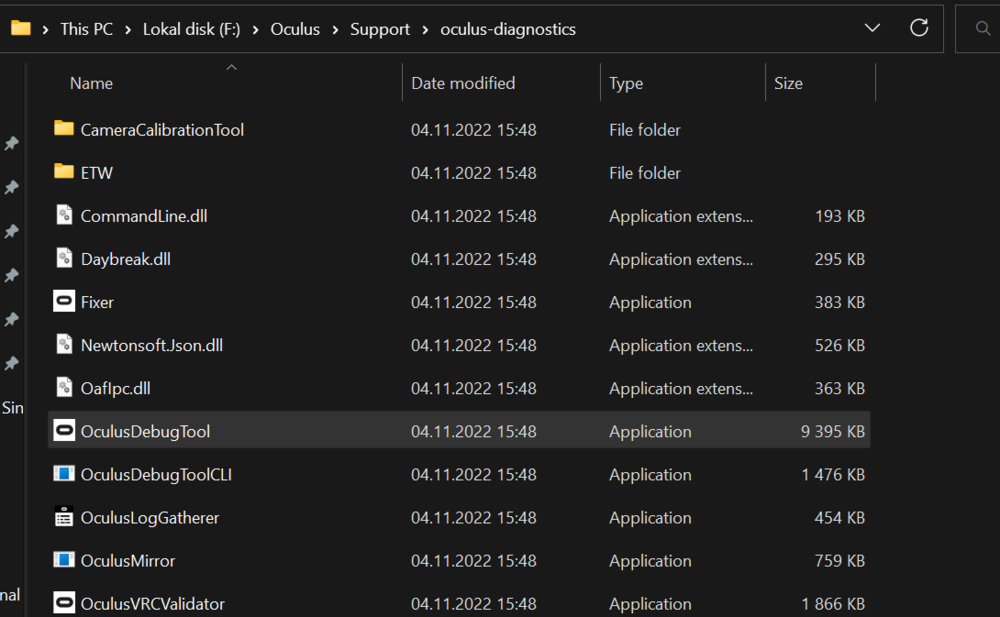Click the OculusVRCValidator application icon
Screen dimensions: 1000x617
[64, 603]
